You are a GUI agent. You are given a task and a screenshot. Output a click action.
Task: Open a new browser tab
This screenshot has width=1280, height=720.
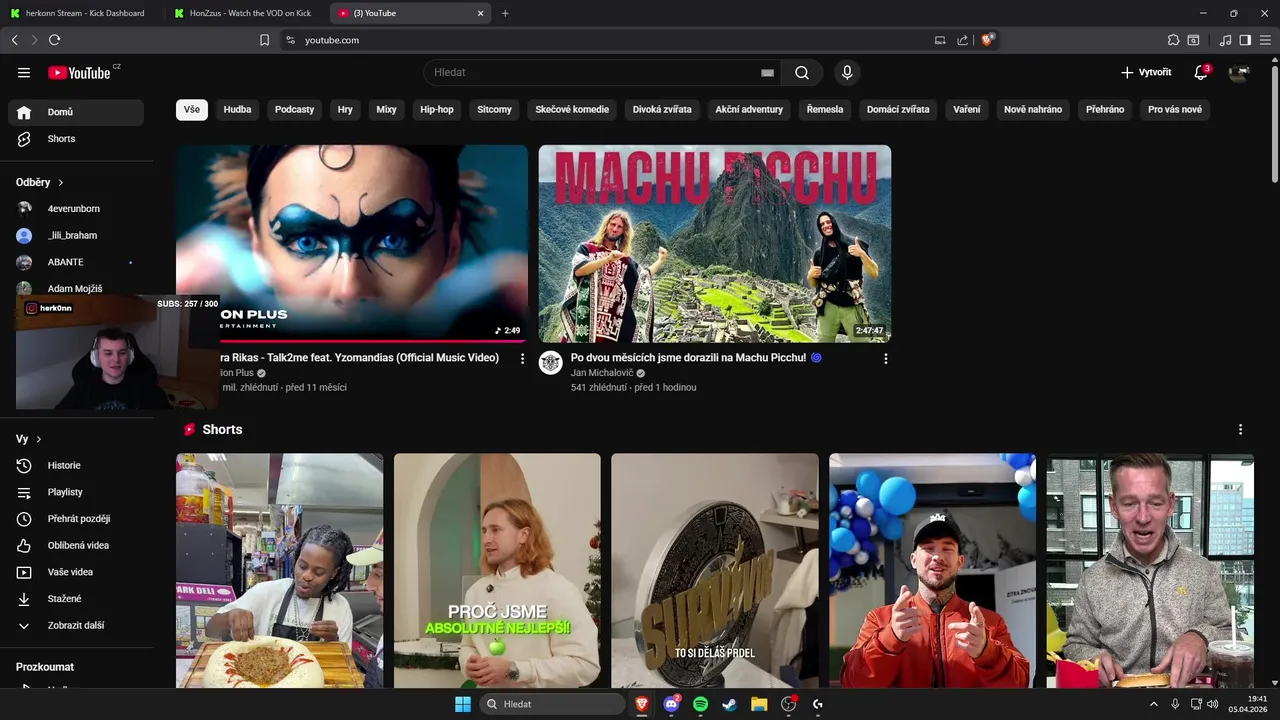click(505, 13)
